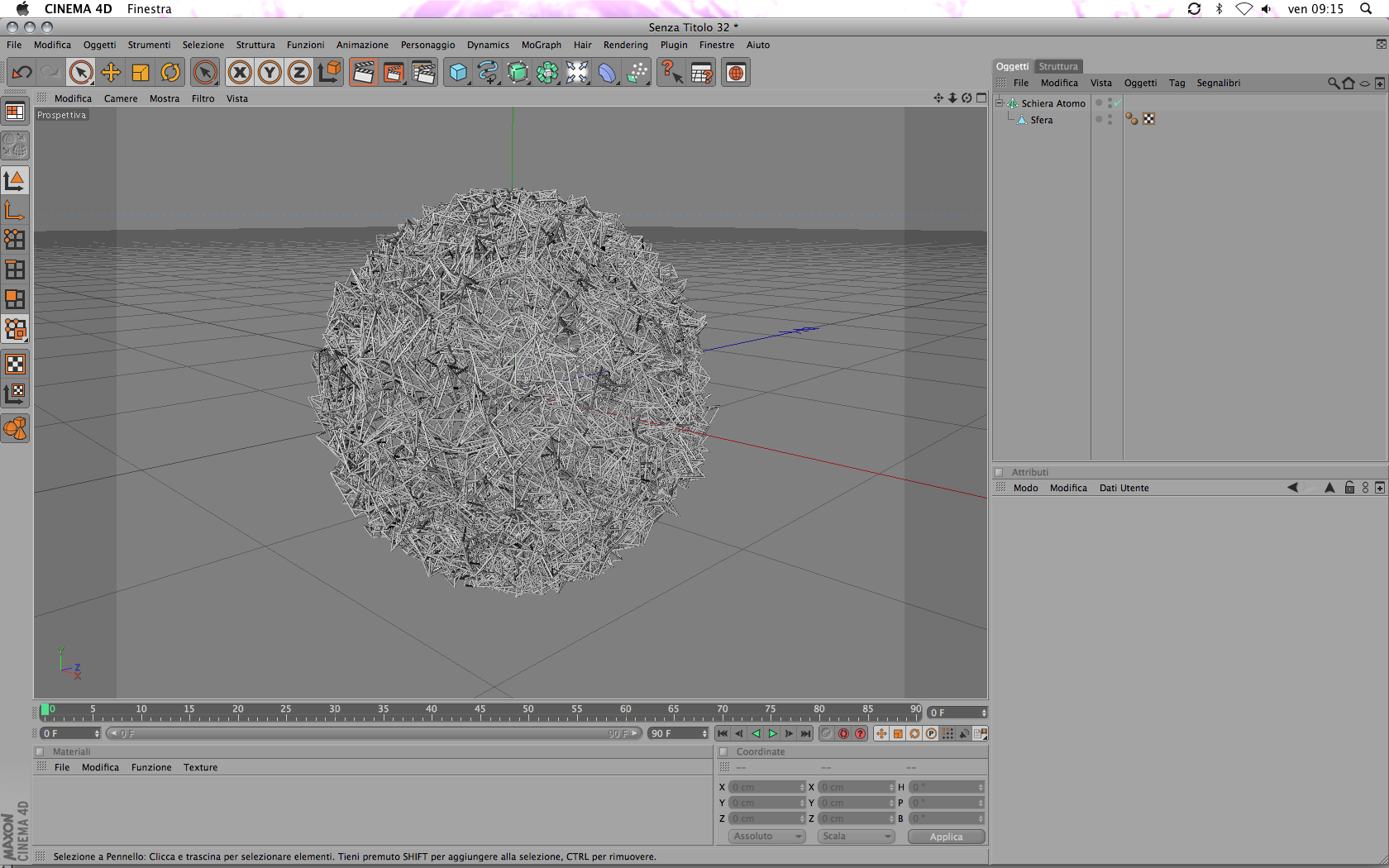Viewport: 1389px width, 868px height.
Task: Select the Move tool icon
Action: [111, 73]
